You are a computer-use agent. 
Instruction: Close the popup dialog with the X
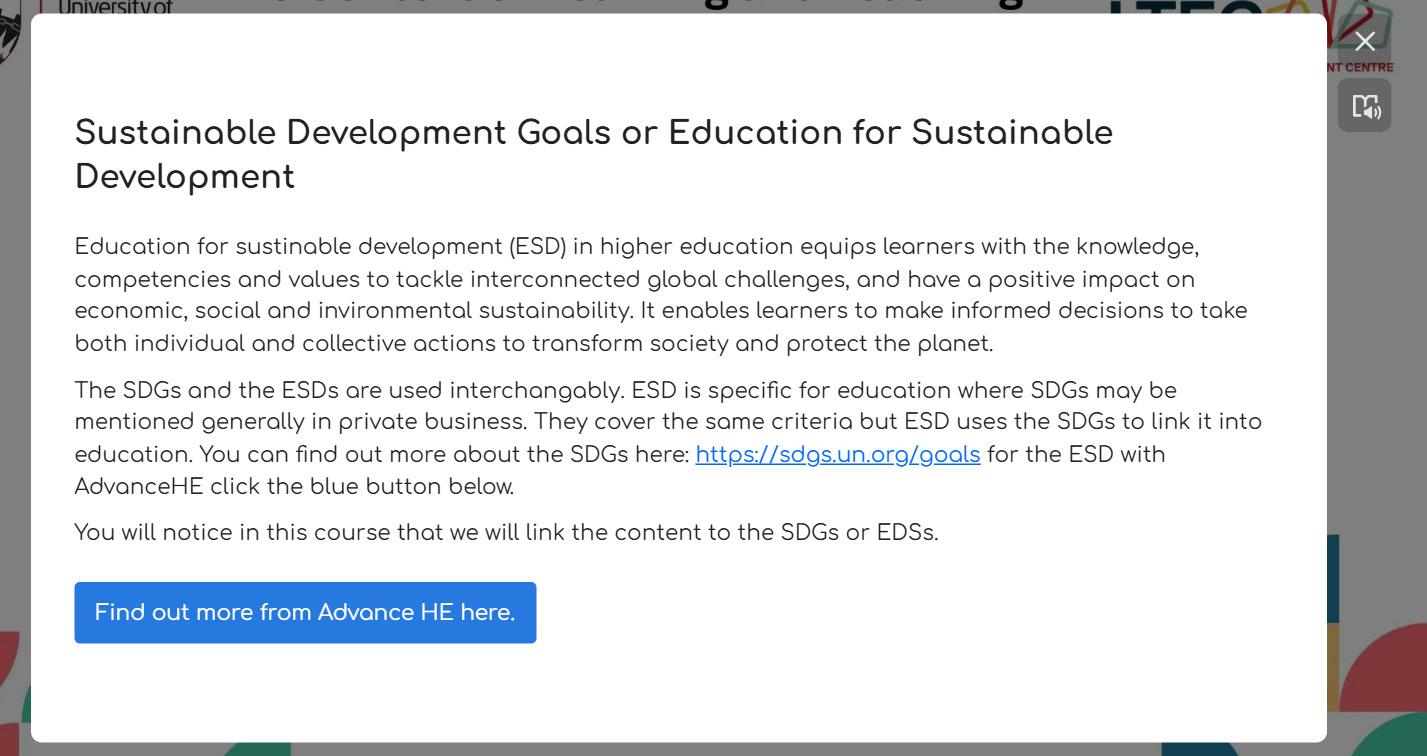point(1364,41)
